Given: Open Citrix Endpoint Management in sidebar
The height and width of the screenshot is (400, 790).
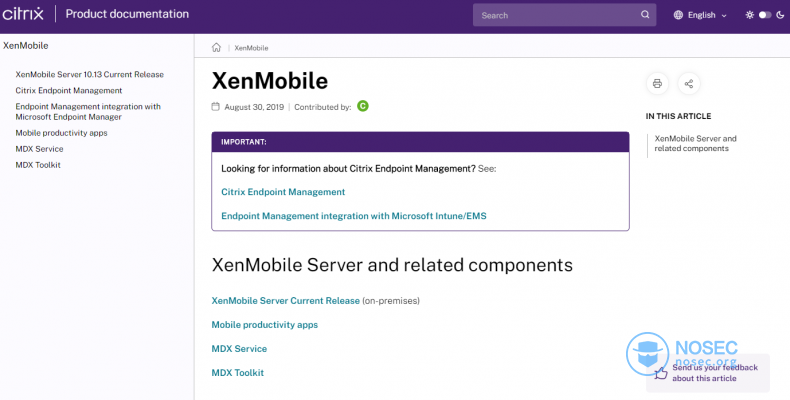Looking at the screenshot, I should 69,91.
